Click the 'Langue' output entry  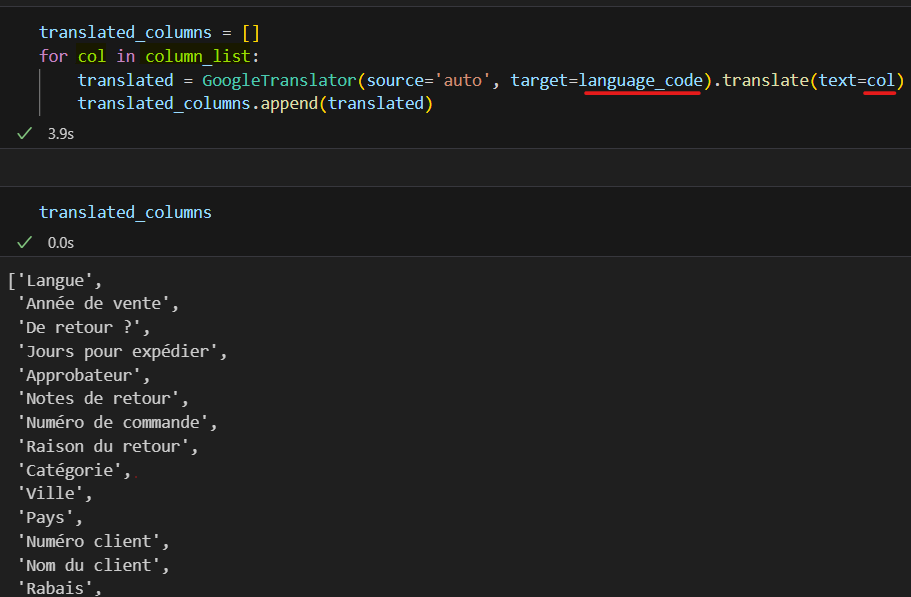54,280
